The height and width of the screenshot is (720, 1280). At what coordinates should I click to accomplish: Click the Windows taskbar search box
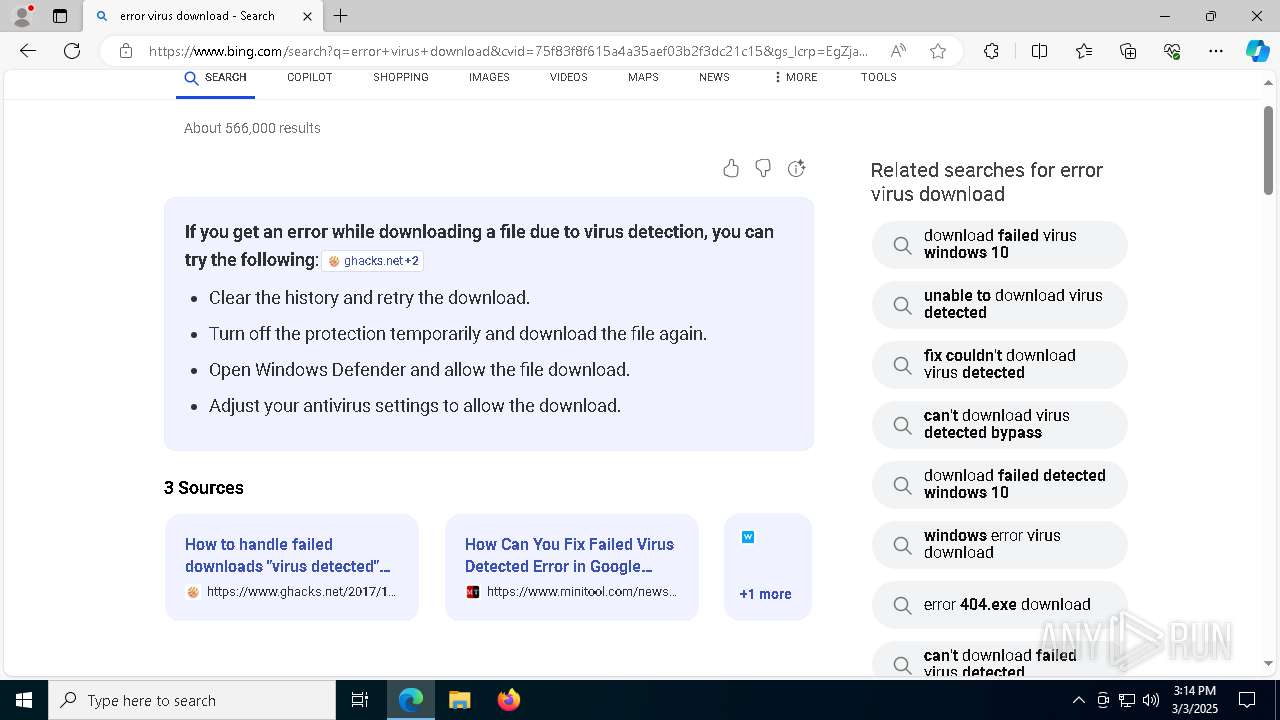(x=192, y=700)
